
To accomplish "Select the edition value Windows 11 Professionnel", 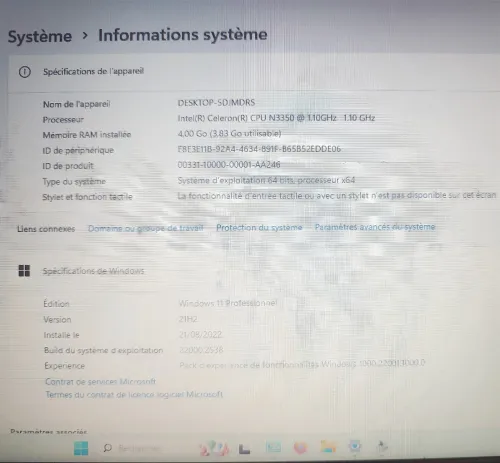I will 228,303.
